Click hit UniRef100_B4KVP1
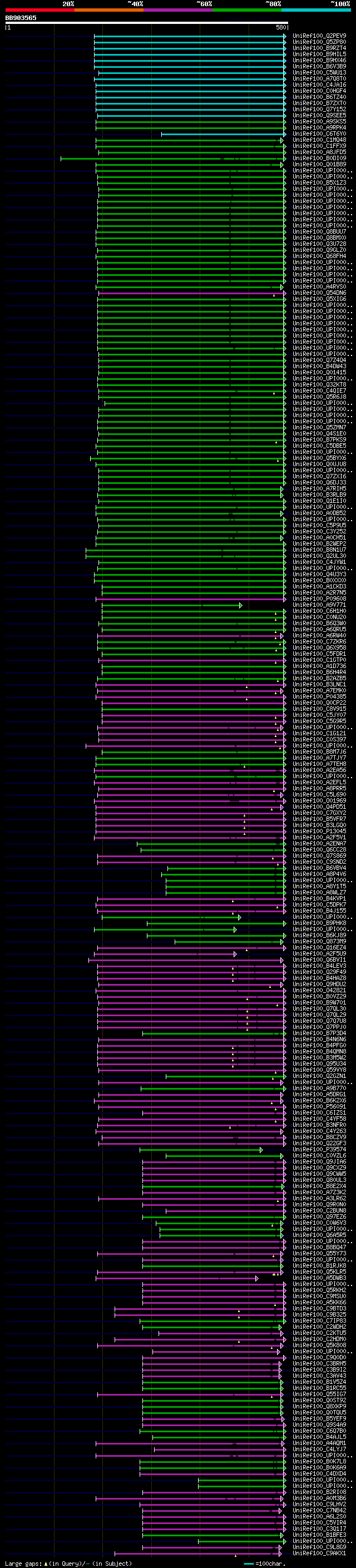The width and height of the screenshot is (356, 1568). coord(319,898)
